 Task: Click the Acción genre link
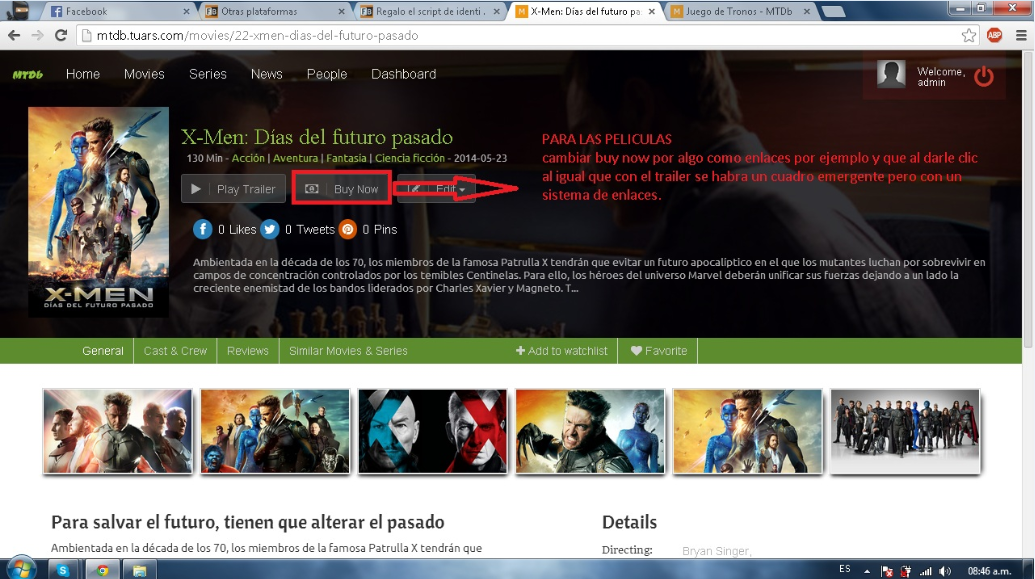(x=248, y=158)
